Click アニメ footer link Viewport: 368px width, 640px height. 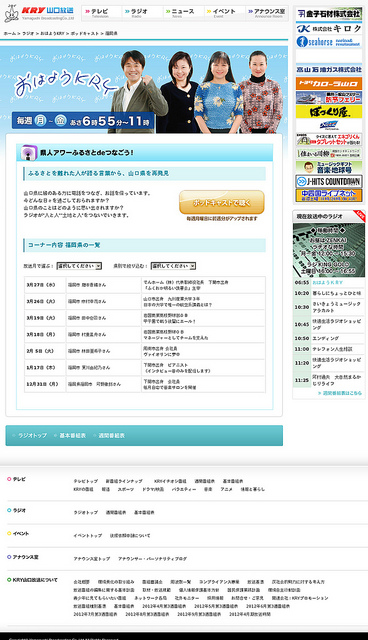click(226, 489)
